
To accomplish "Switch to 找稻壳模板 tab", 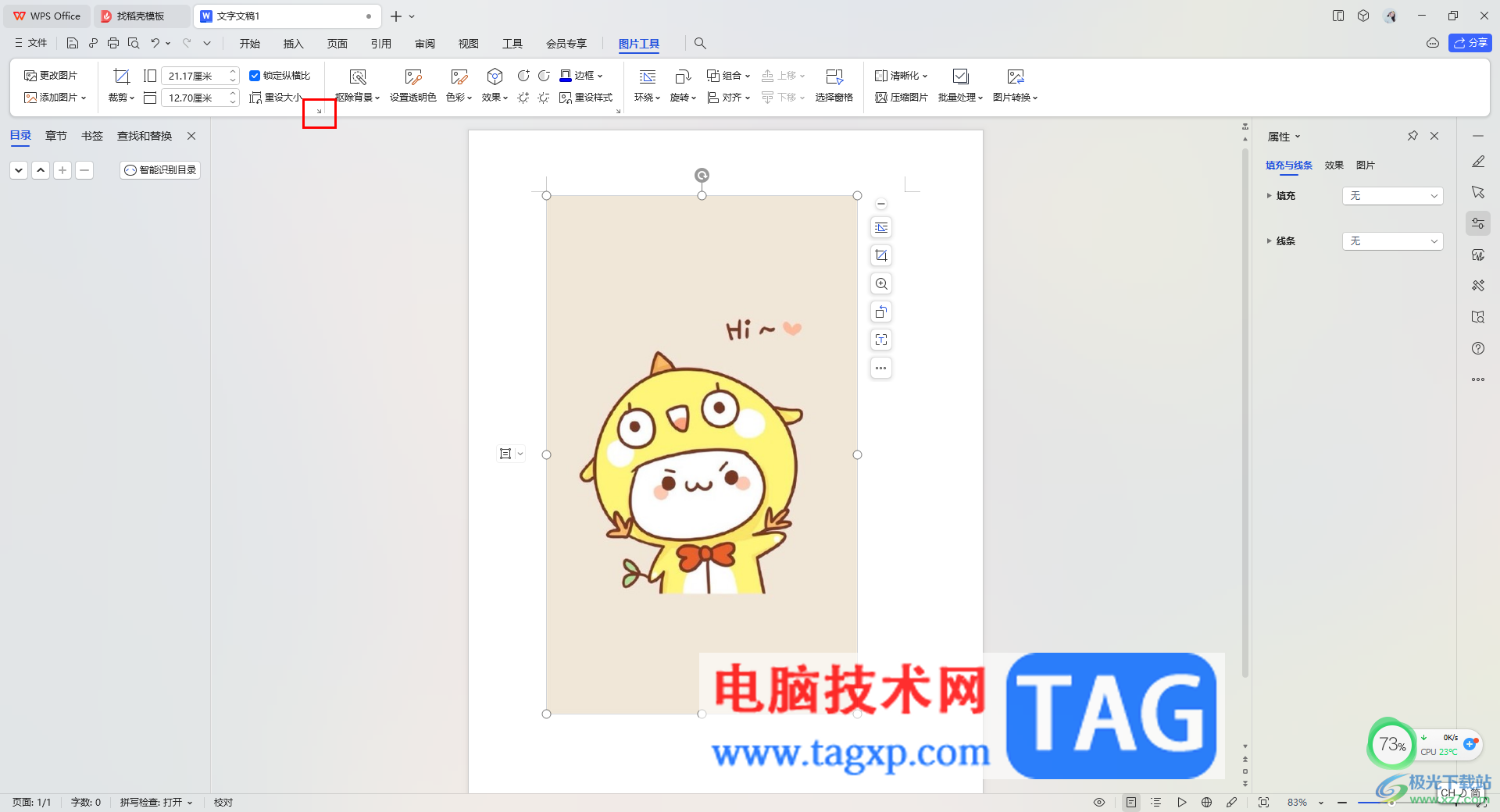I will tap(141, 16).
